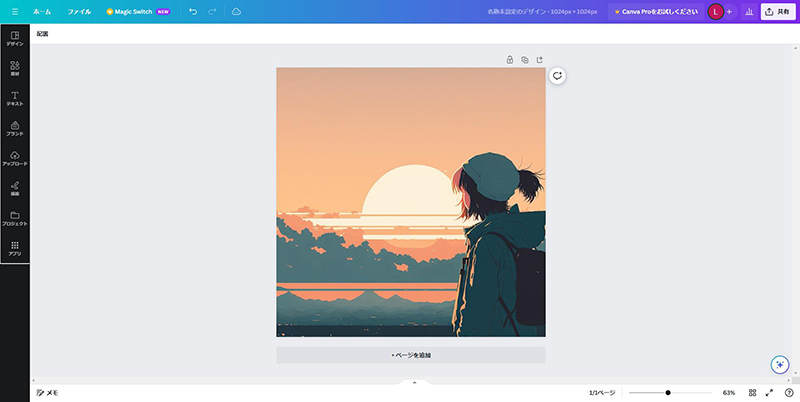
Task: Open the 素材 elements panel
Action: 15,69
